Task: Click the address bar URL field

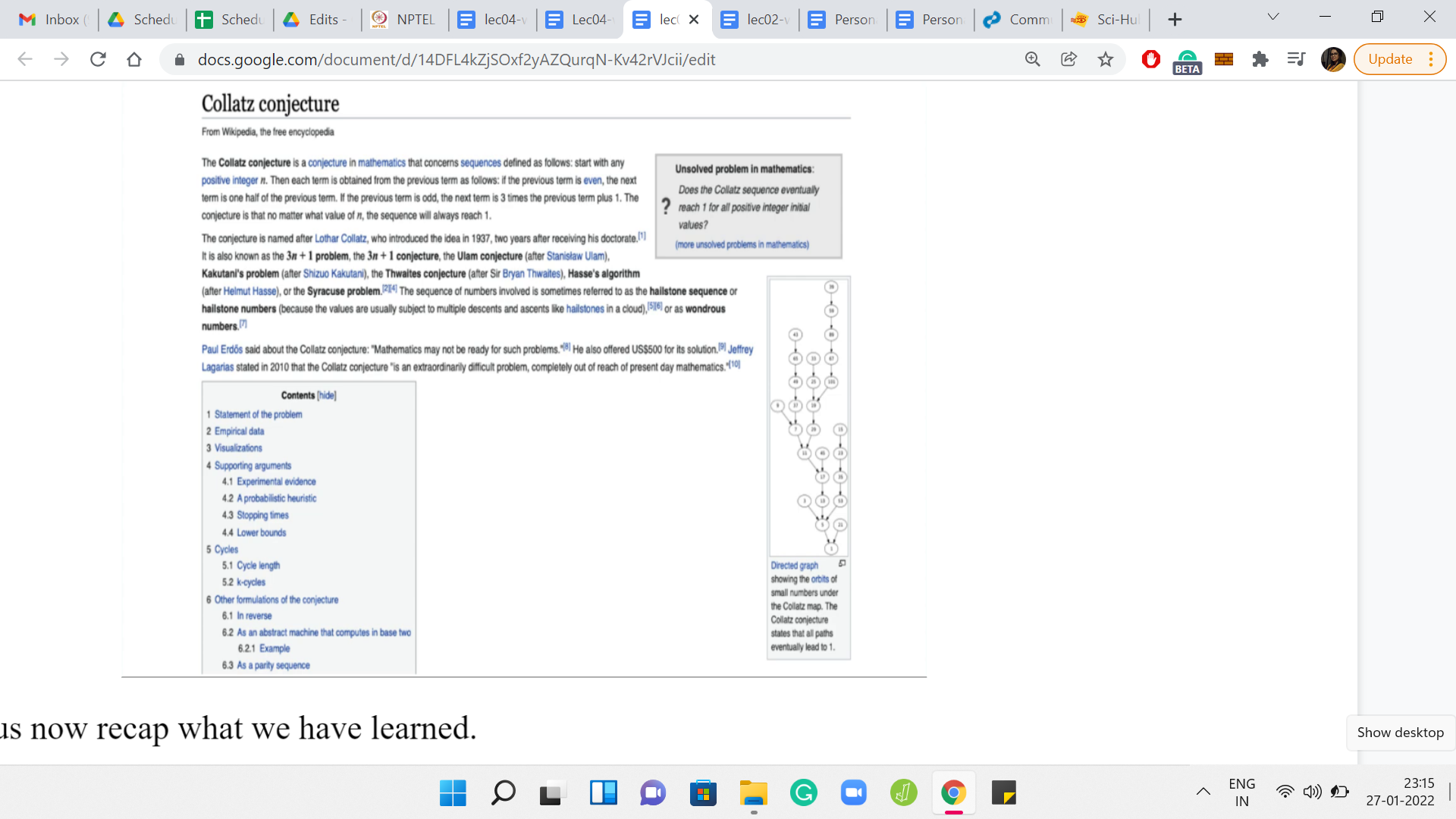Action: 455,59
